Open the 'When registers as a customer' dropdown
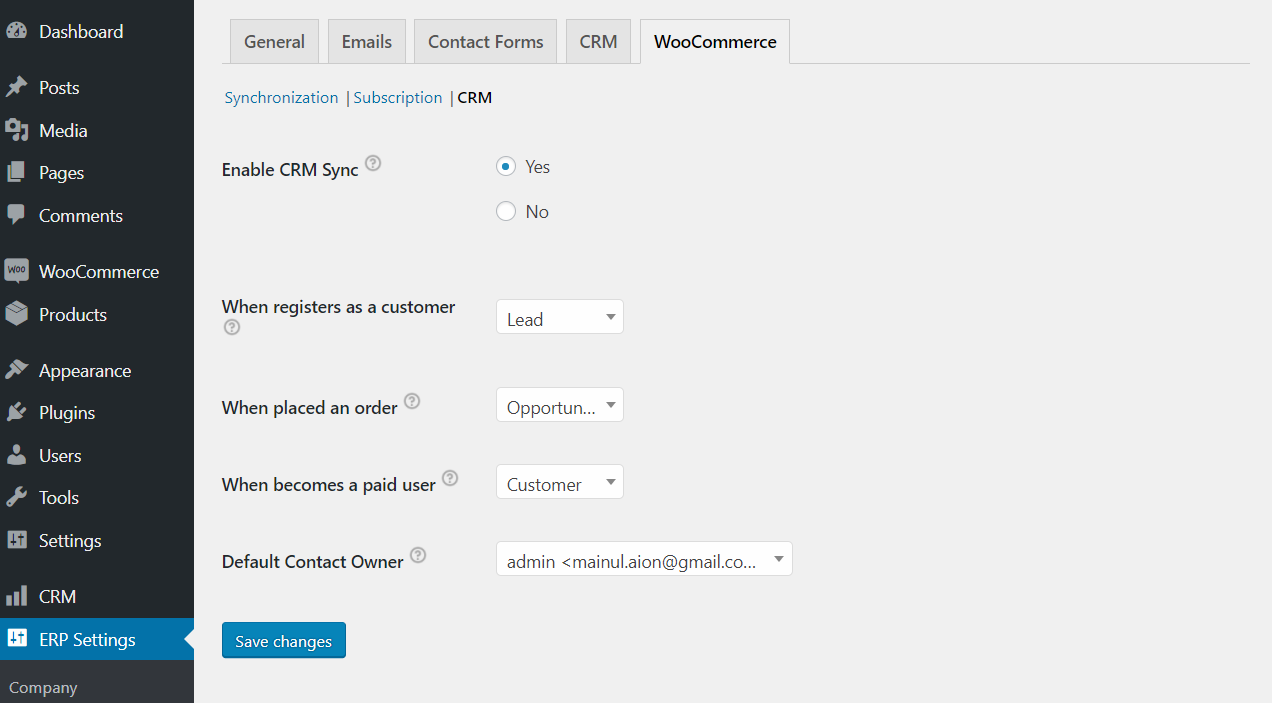Viewport: 1272px width, 703px height. [x=559, y=318]
